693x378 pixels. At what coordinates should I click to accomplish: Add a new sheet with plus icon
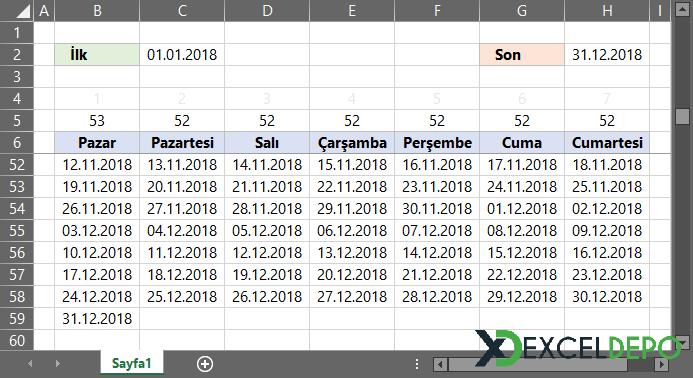[x=205, y=364]
